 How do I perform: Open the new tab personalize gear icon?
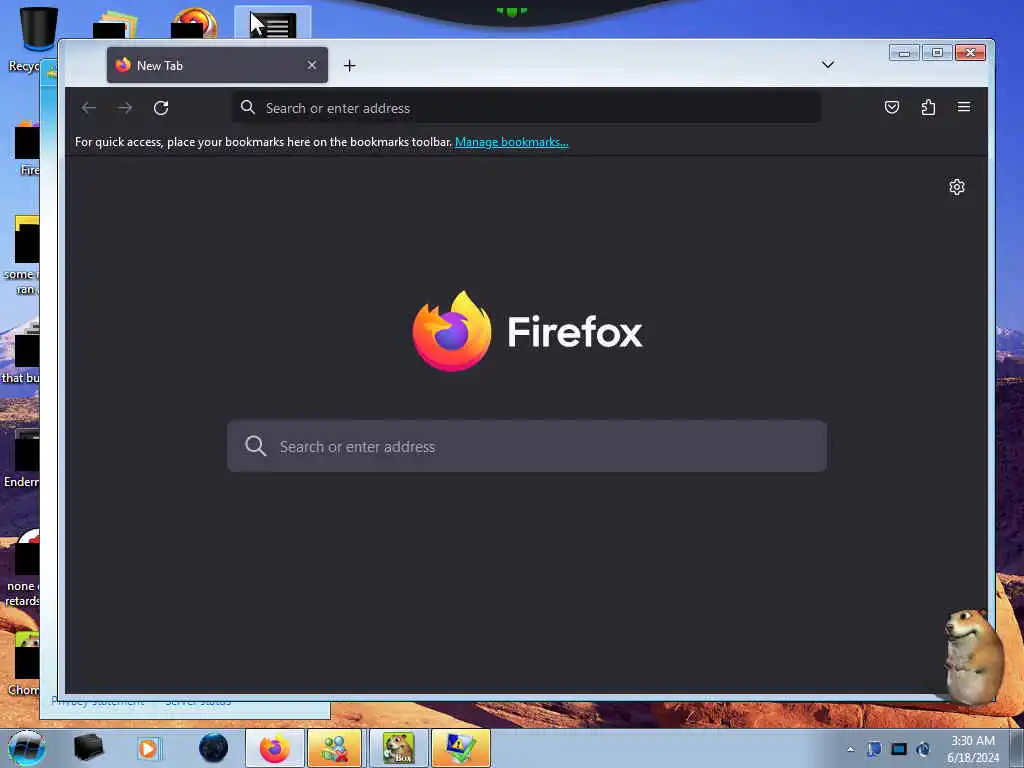click(957, 187)
